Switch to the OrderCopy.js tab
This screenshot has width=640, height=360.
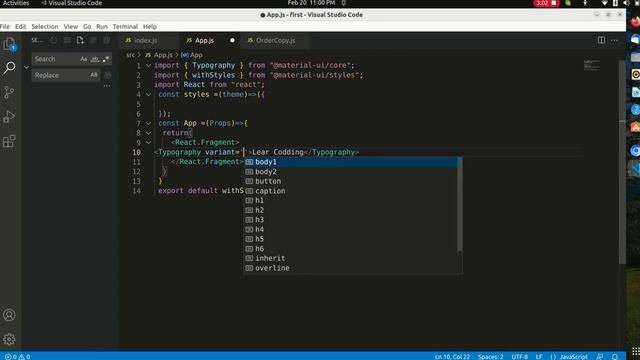(275, 40)
